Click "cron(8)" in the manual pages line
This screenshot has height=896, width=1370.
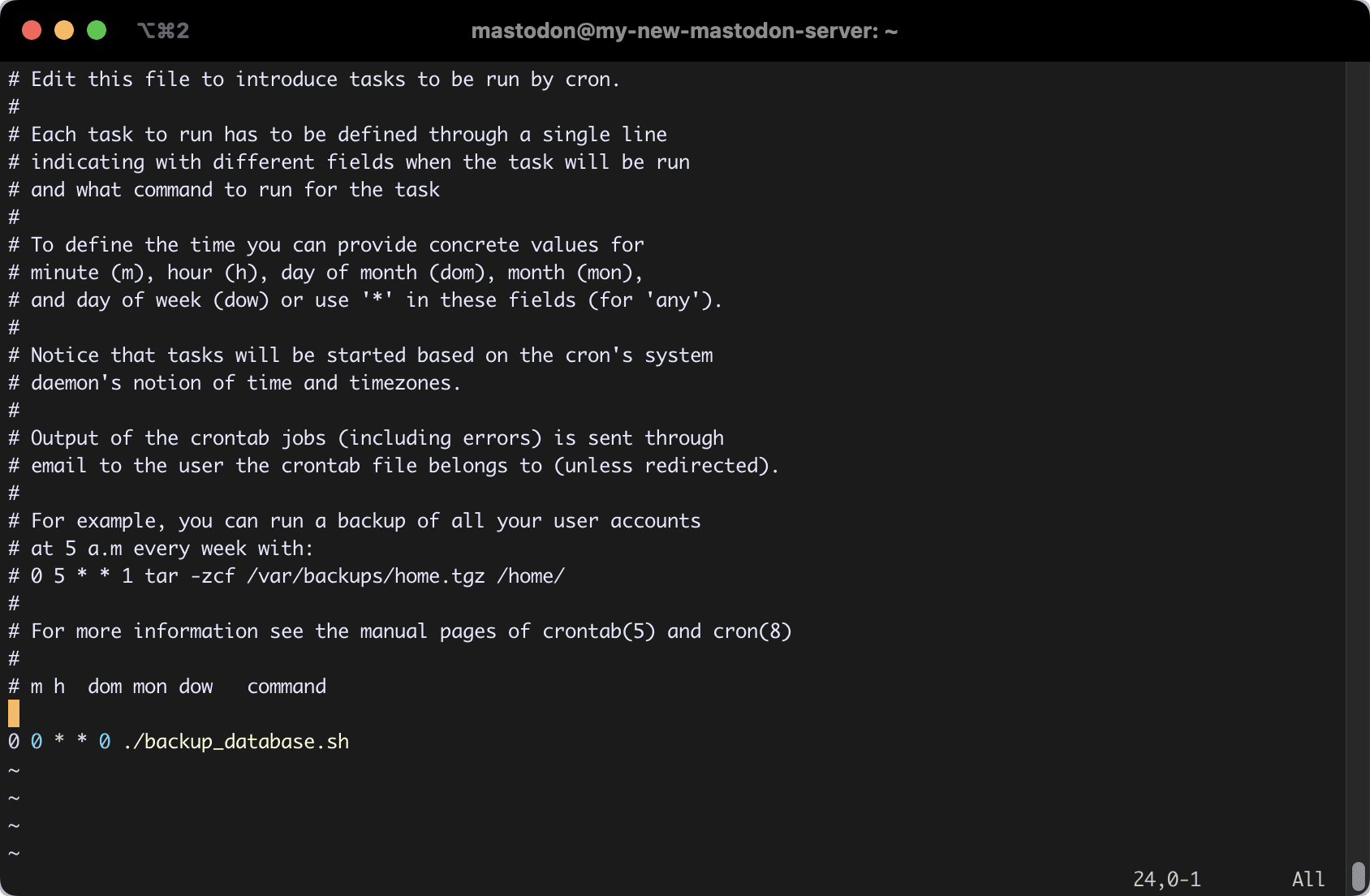(x=752, y=631)
